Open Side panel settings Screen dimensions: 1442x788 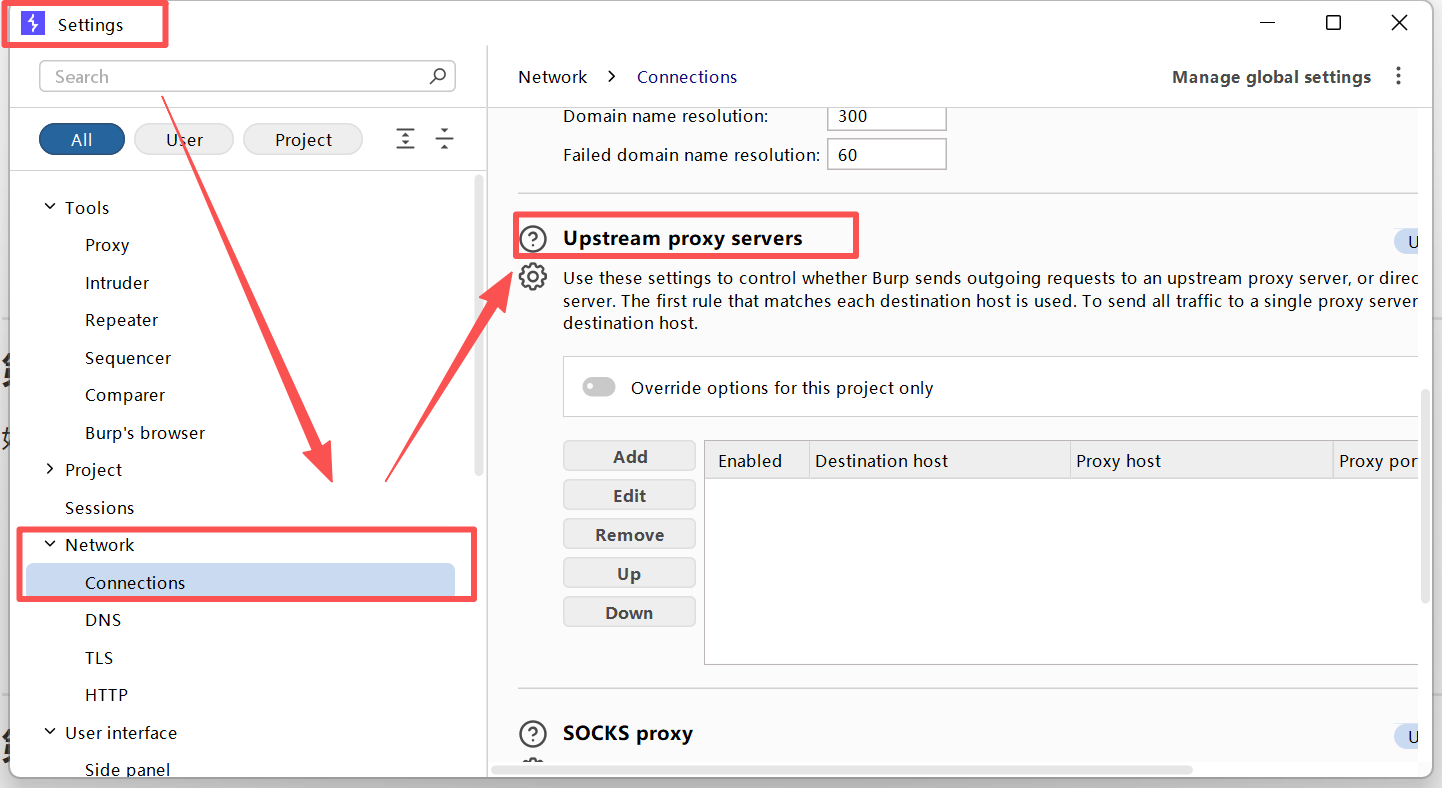(127, 769)
